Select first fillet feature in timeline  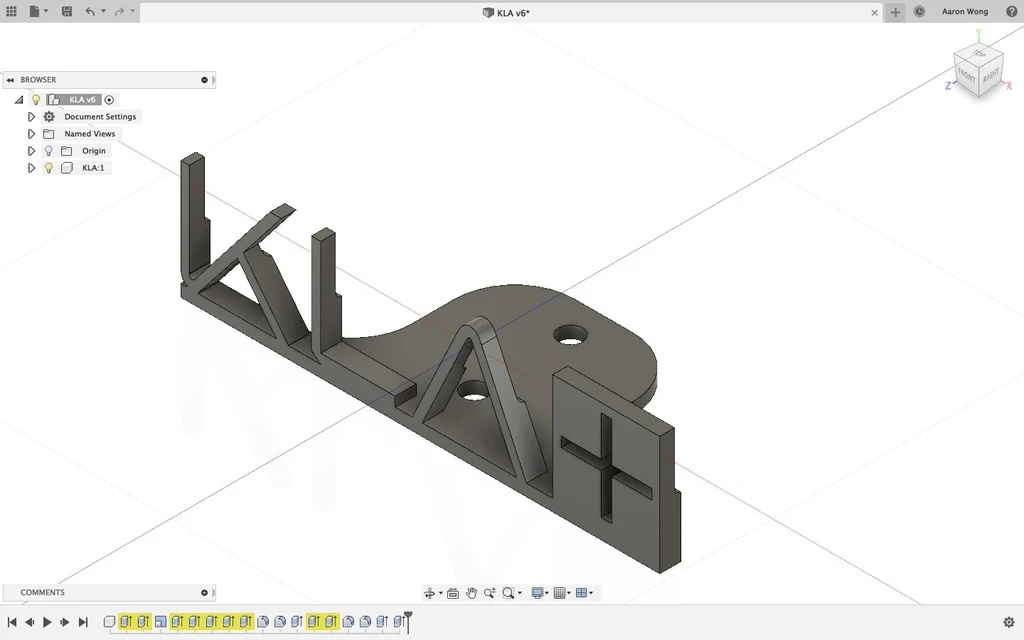pos(263,622)
